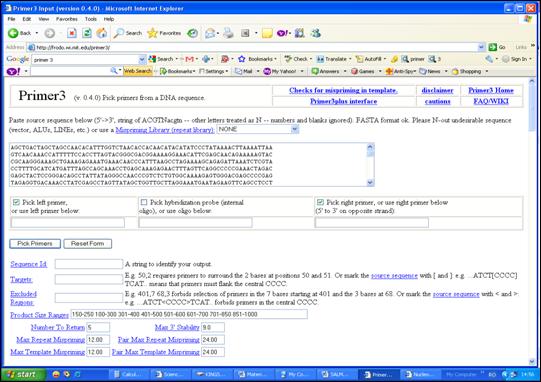Click Yahoo Web Search button
541x382 pixels.
tap(138, 71)
